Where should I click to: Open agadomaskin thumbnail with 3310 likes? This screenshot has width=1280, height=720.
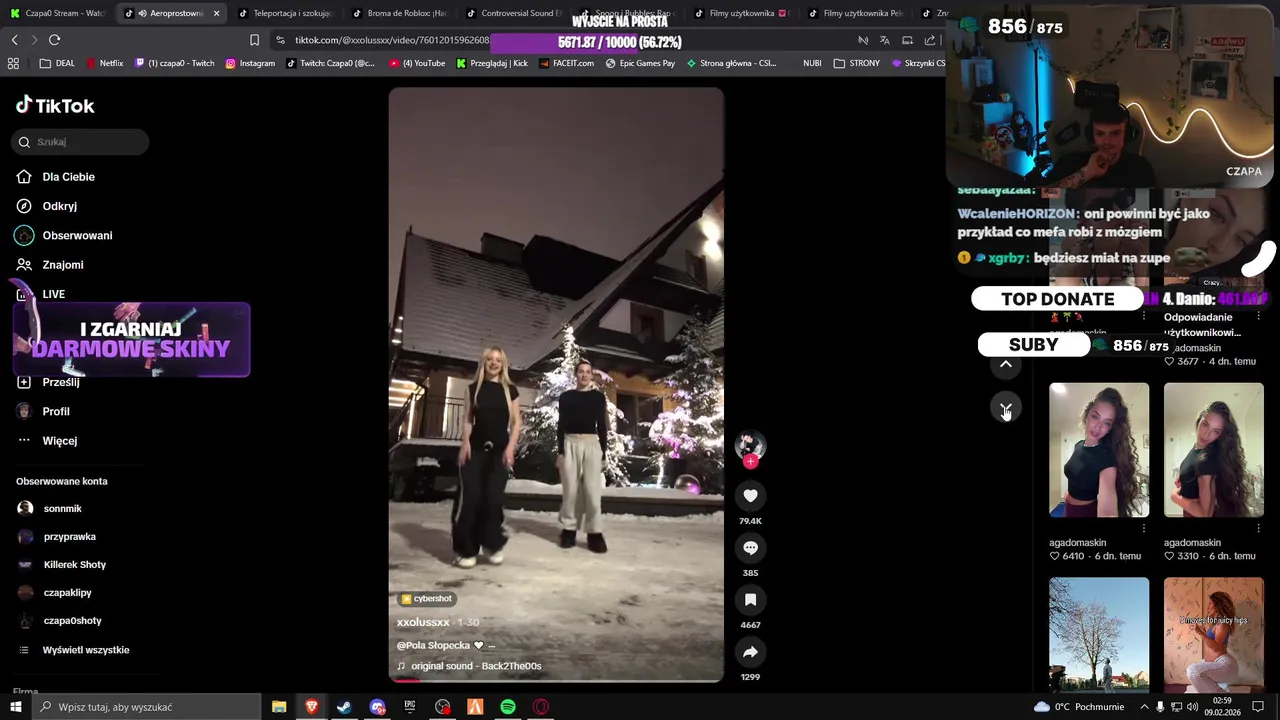coord(1214,450)
